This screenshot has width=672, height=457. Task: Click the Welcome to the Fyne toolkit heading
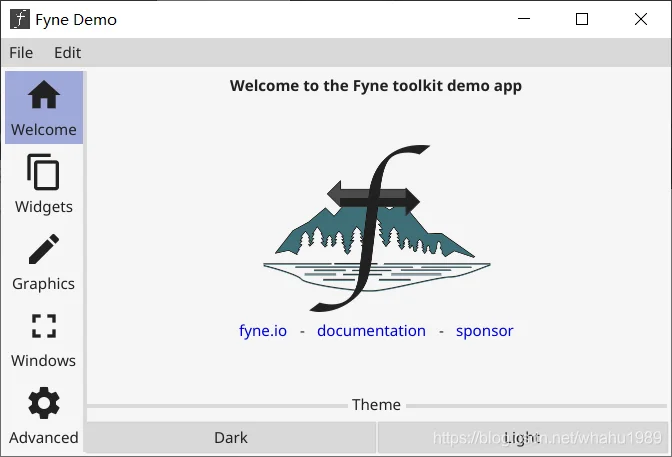[375, 86]
